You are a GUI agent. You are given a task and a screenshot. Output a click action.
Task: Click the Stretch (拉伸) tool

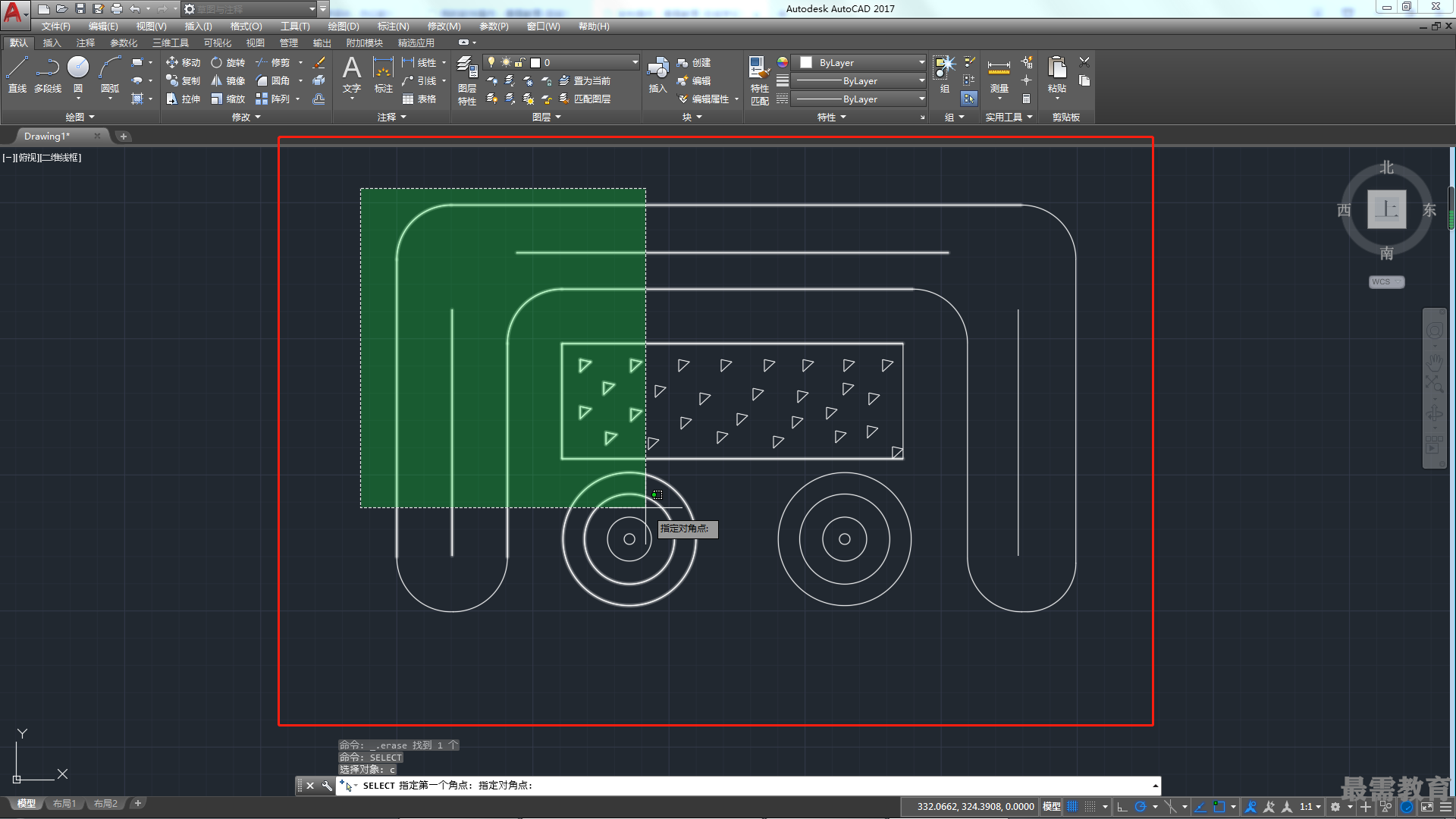[184, 99]
